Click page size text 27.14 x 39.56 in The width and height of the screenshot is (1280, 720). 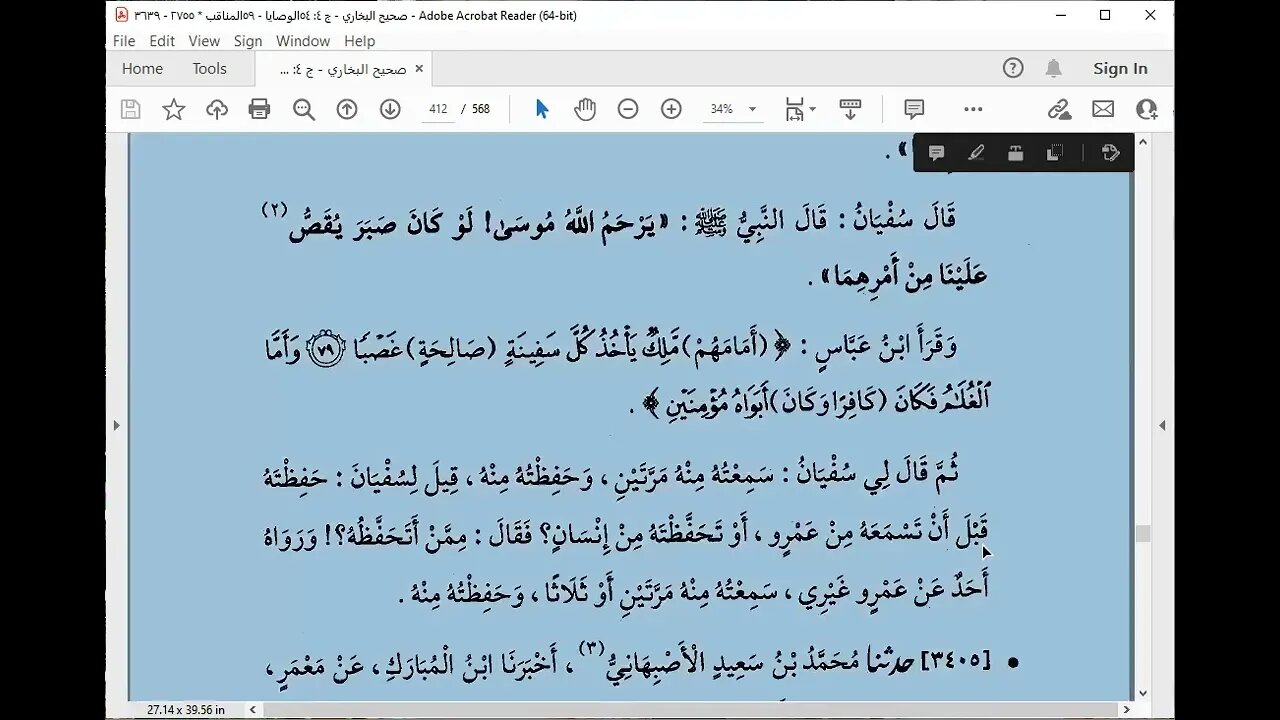pos(186,710)
